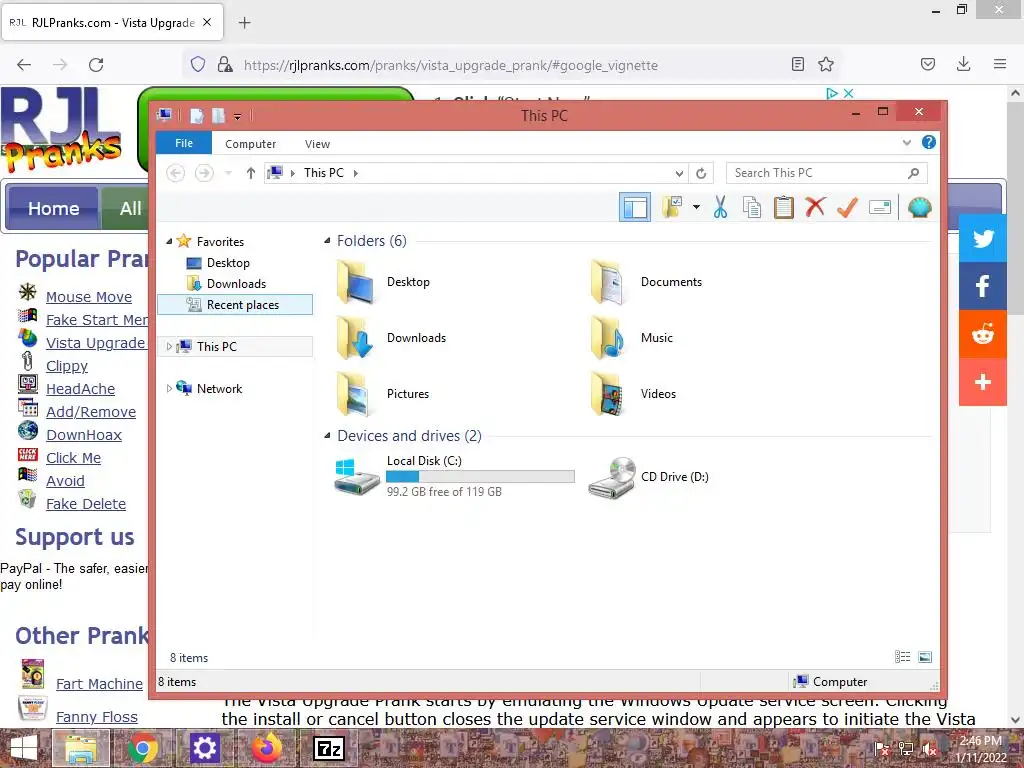
Task: Select the Videos folder icon
Action: click(x=609, y=394)
